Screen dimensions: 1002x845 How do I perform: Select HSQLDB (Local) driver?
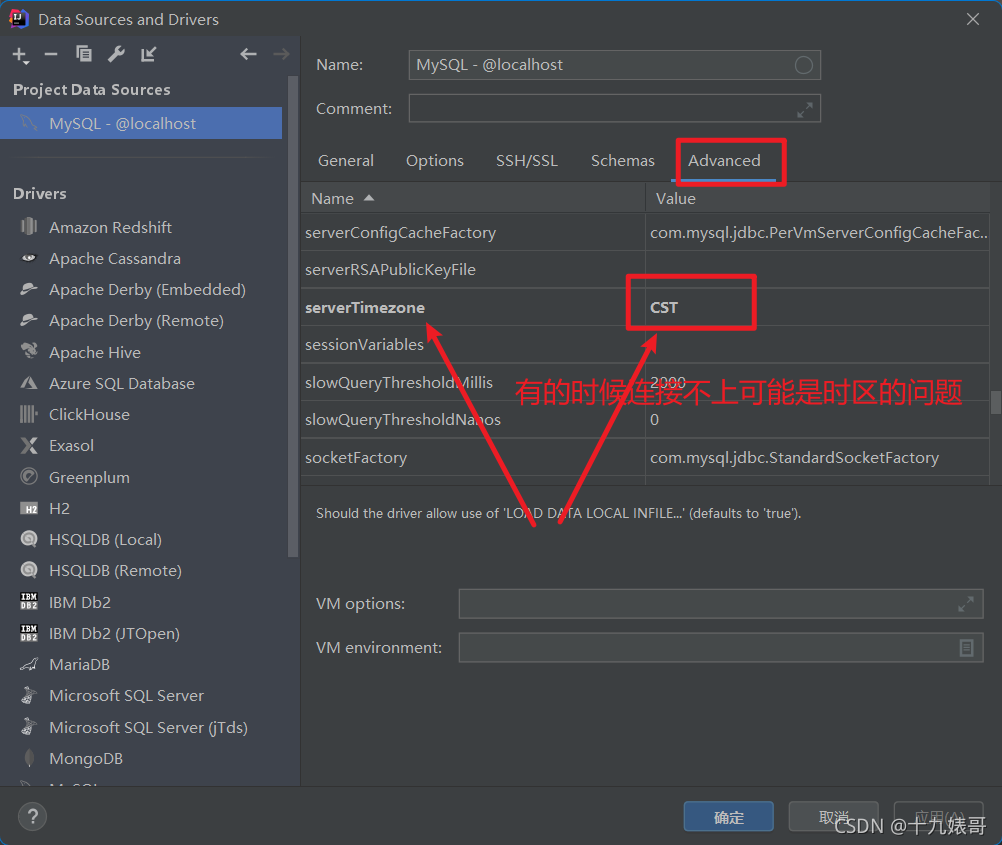coord(105,540)
